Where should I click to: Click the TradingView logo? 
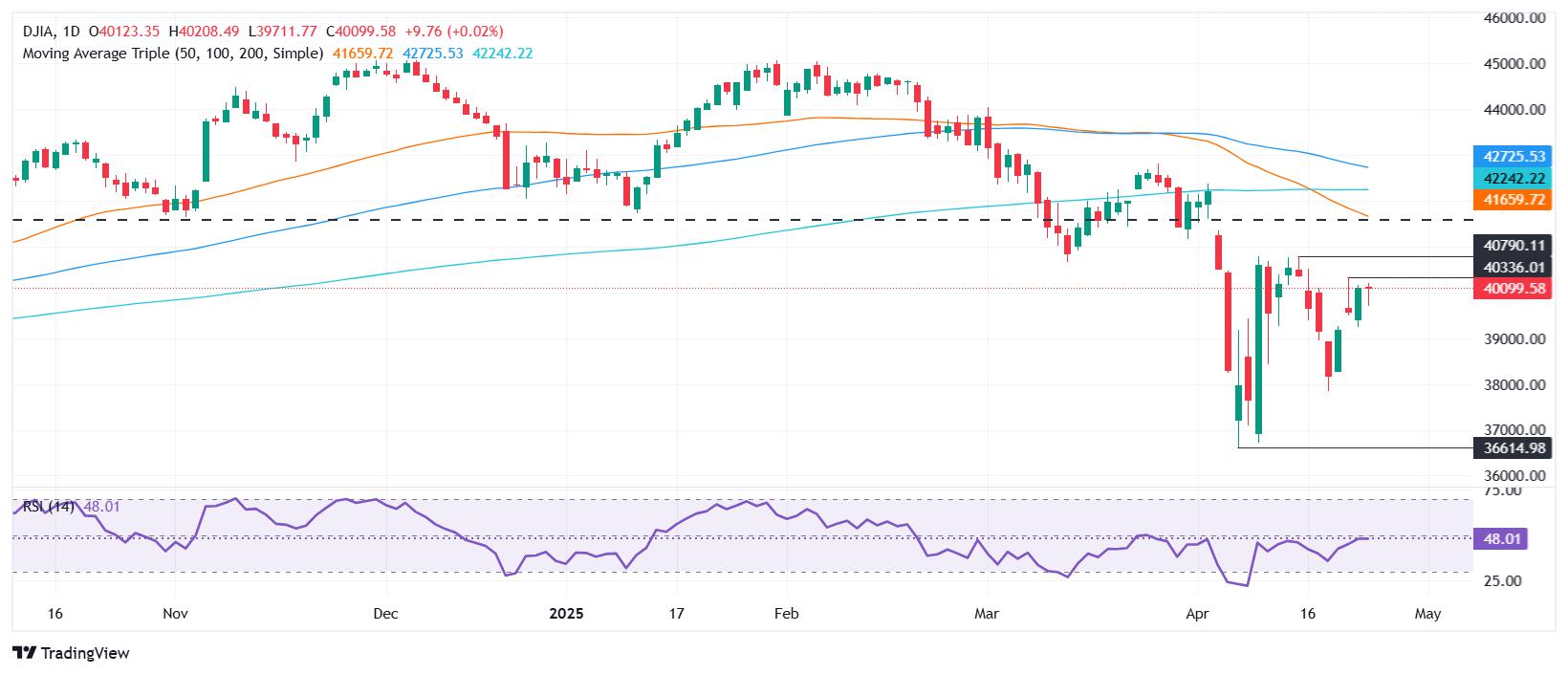pyautogui.click(x=72, y=653)
